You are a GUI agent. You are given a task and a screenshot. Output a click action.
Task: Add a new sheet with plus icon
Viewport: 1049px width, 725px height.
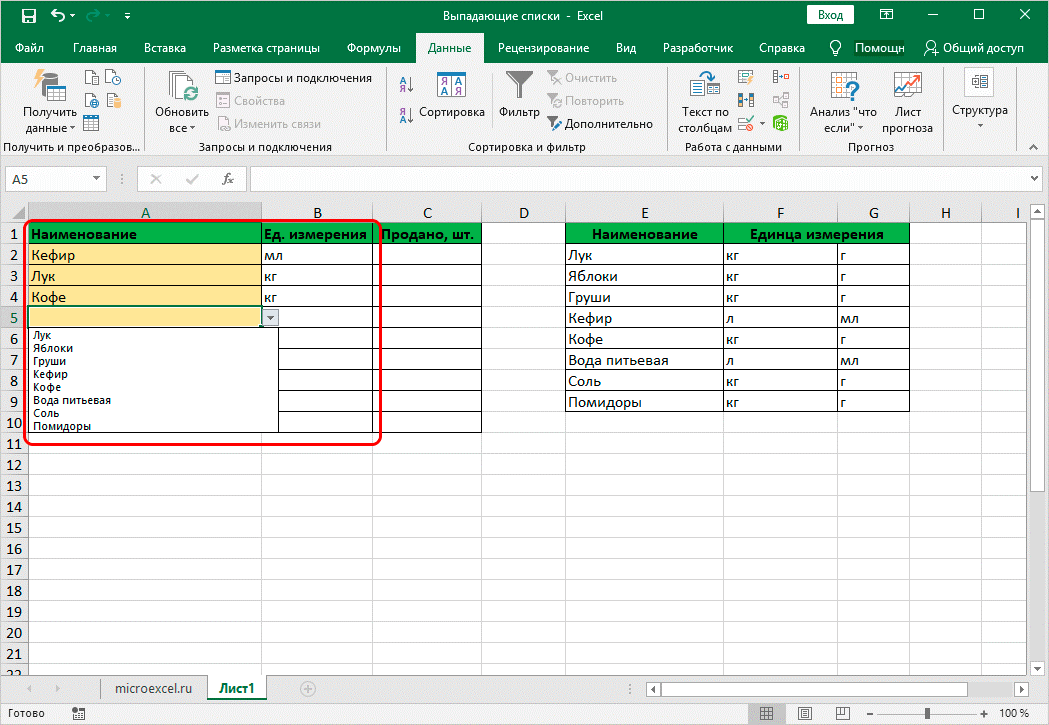[308, 688]
